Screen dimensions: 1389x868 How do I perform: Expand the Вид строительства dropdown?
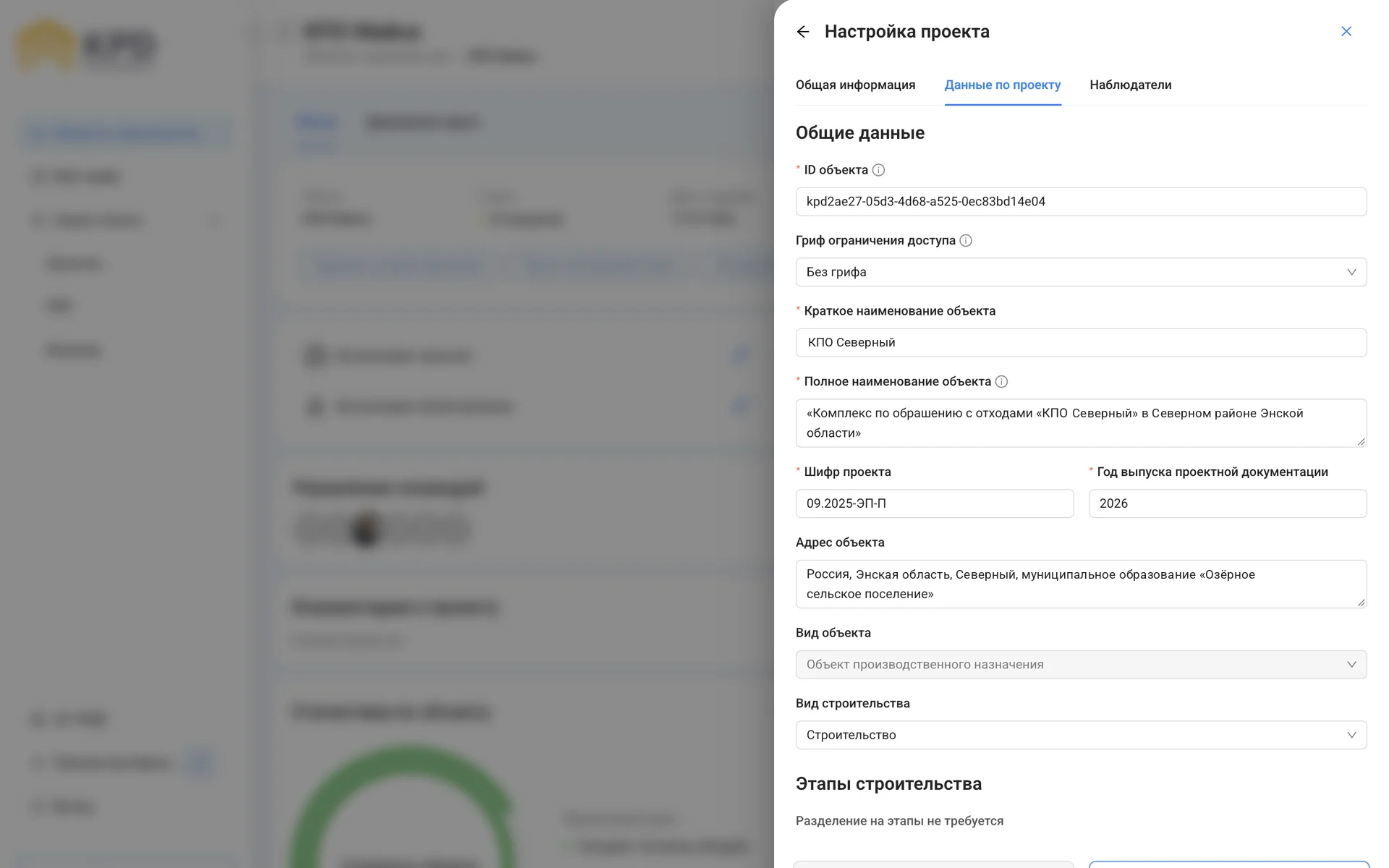point(1081,735)
